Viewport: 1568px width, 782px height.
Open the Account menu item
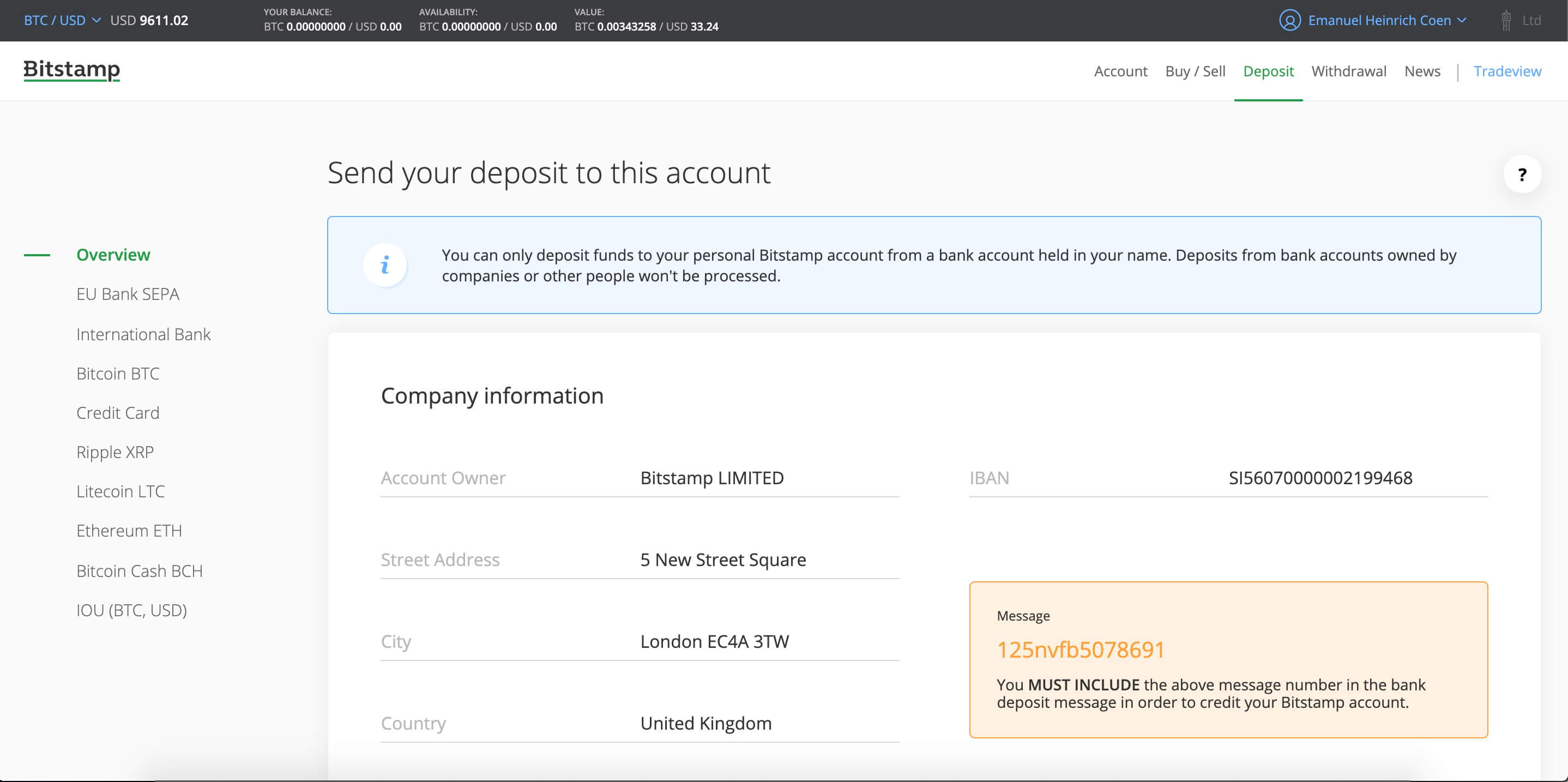(x=1120, y=71)
